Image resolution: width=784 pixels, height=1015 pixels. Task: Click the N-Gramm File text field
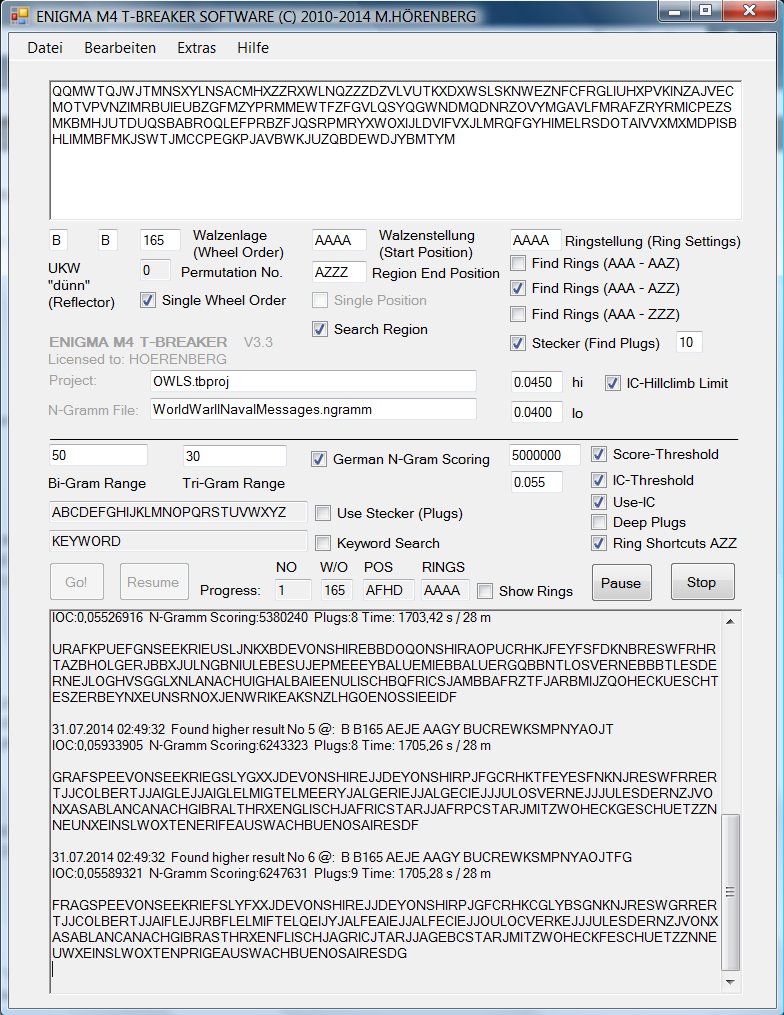click(x=313, y=409)
